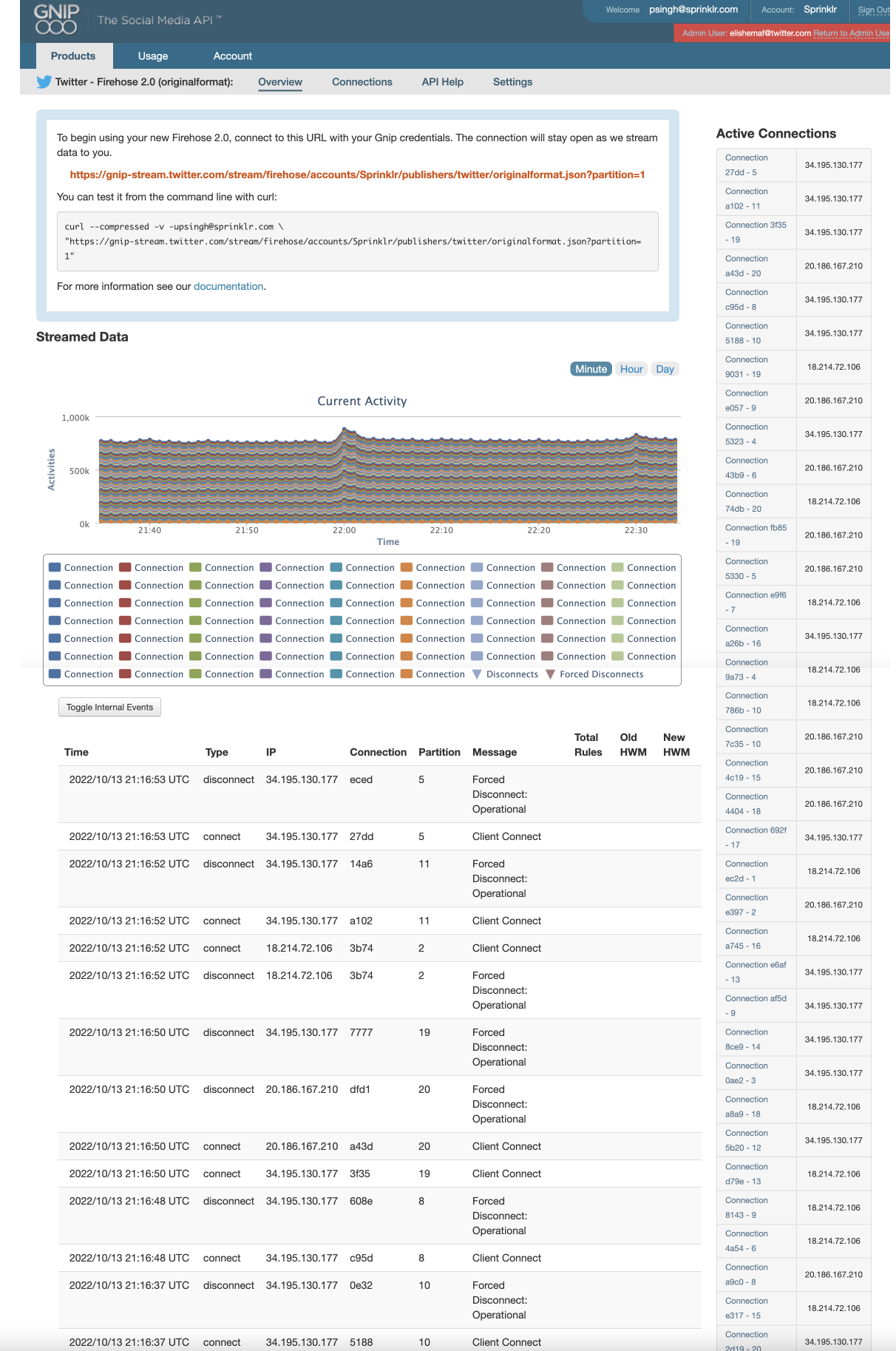Click the Message column header
This screenshot has height=1351, width=896.
pyautogui.click(x=495, y=753)
